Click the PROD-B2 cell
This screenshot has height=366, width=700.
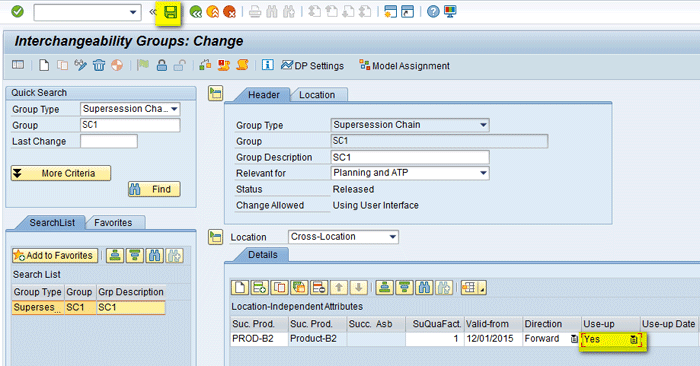pyautogui.click(x=259, y=339)
